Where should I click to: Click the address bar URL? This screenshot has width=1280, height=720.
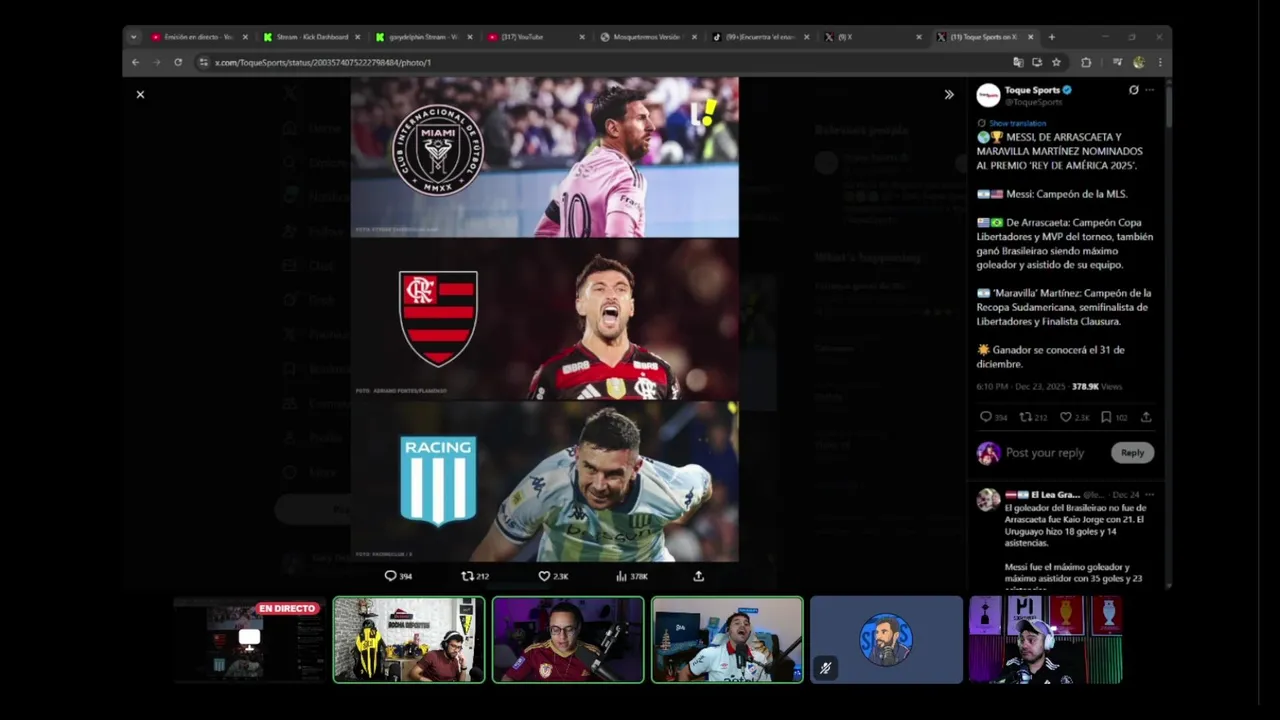[323, 62]
